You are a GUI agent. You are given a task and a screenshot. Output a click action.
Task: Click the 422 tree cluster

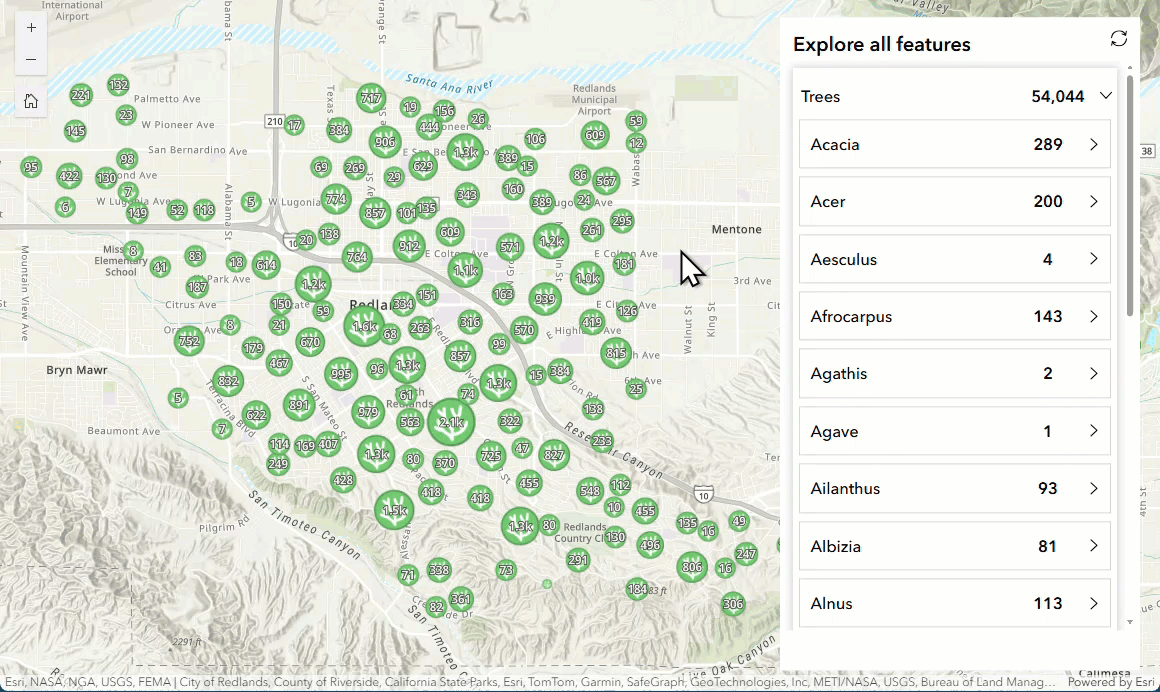[69, 176]
